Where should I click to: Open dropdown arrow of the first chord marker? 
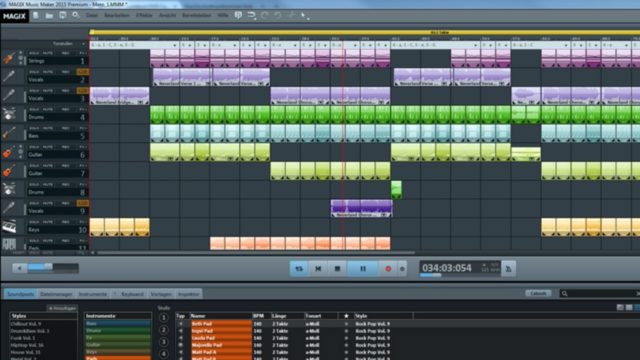[175, 45]
